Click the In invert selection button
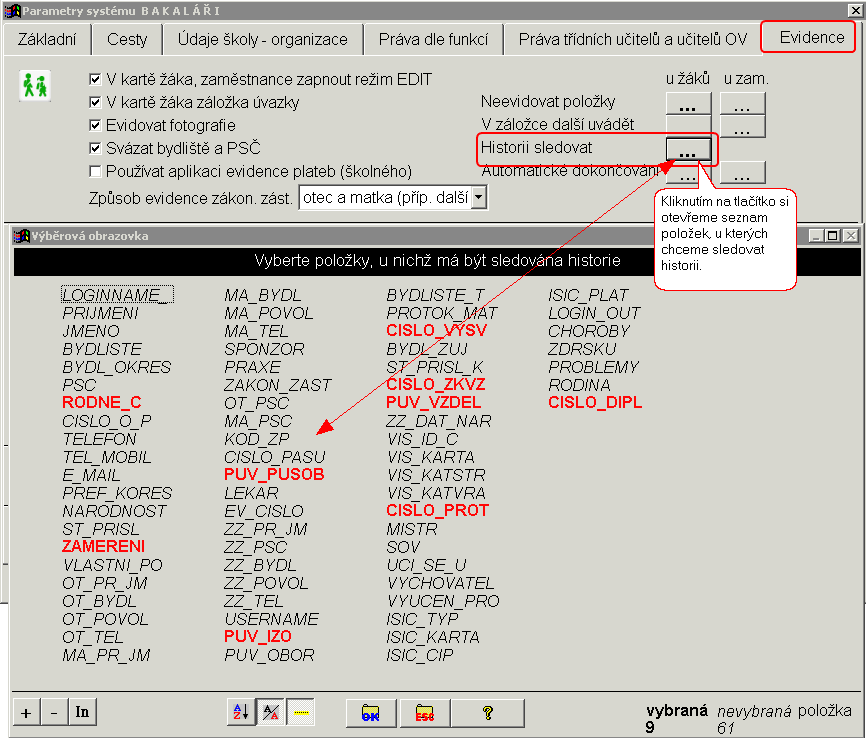 82,711
